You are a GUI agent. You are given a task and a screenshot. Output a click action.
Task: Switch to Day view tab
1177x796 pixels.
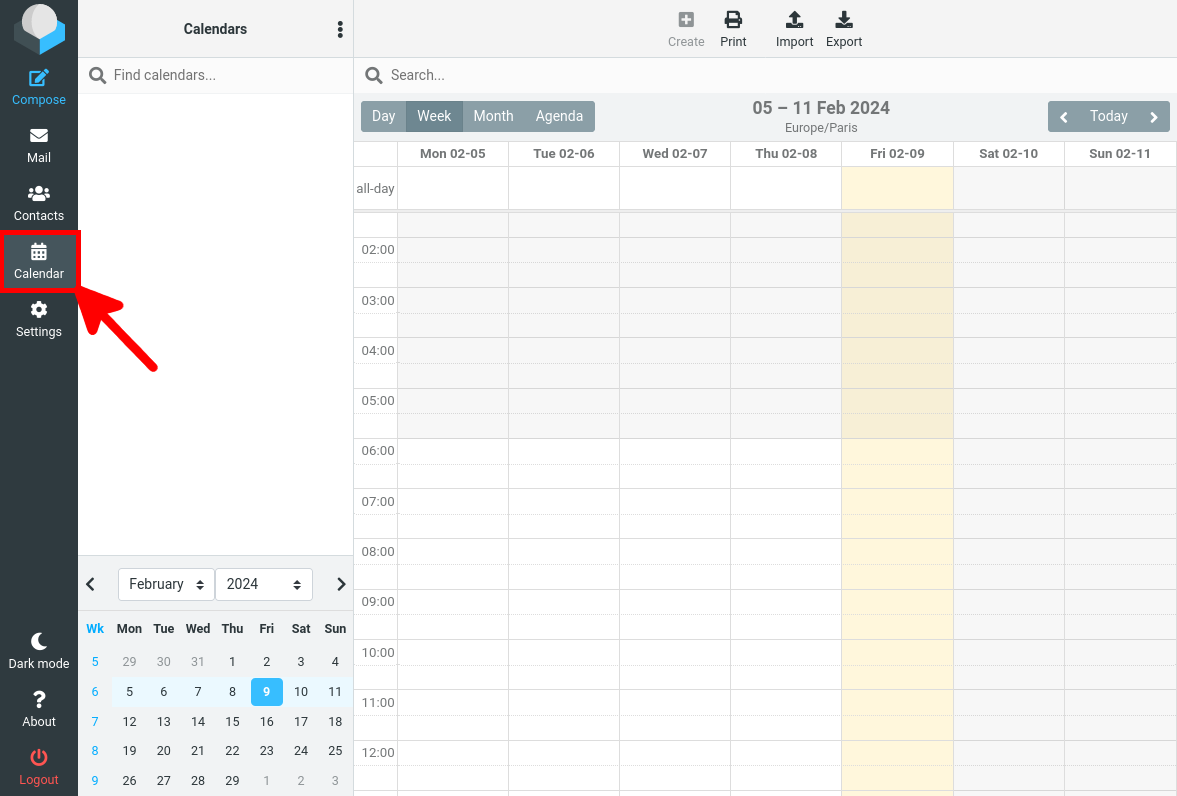tap(383, 116)
